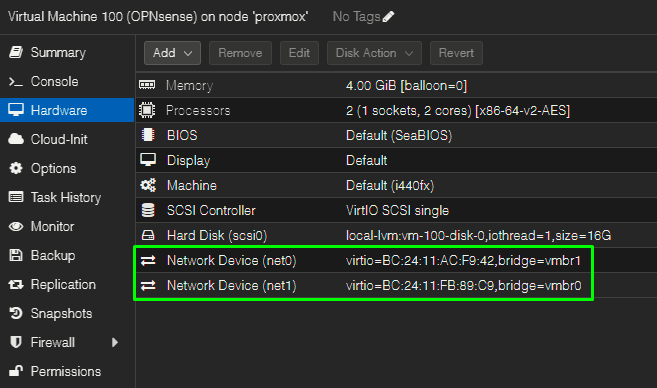
Task: Click the Backup floppy disk icon
Action: pos(16,255)
